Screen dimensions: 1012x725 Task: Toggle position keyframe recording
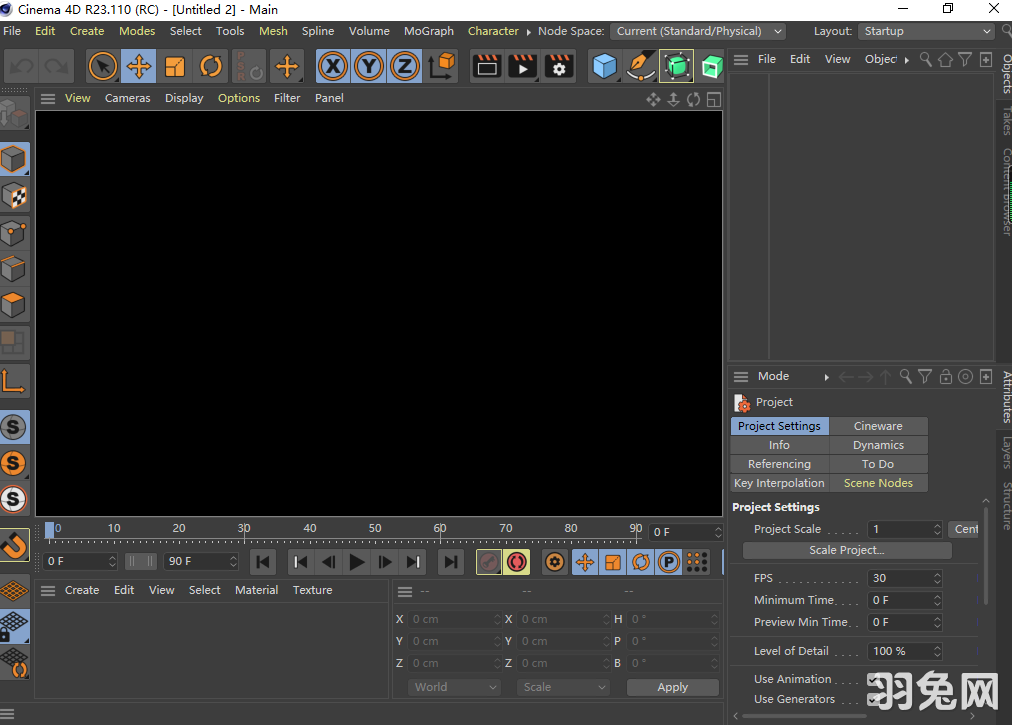coord(585,562)
